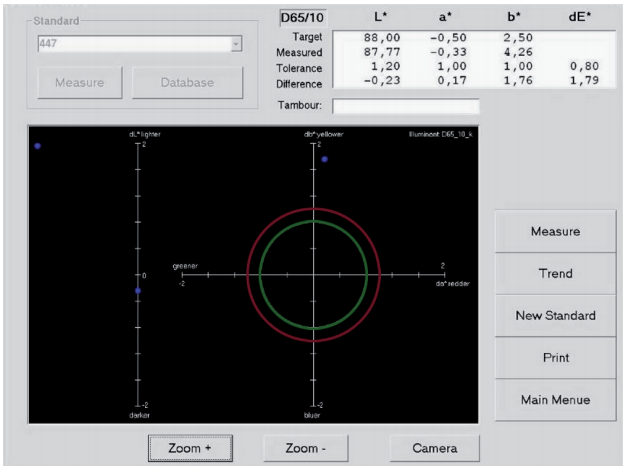Click the red outer tolerance circle
This screenshot has height=472, width=628.
248,275
